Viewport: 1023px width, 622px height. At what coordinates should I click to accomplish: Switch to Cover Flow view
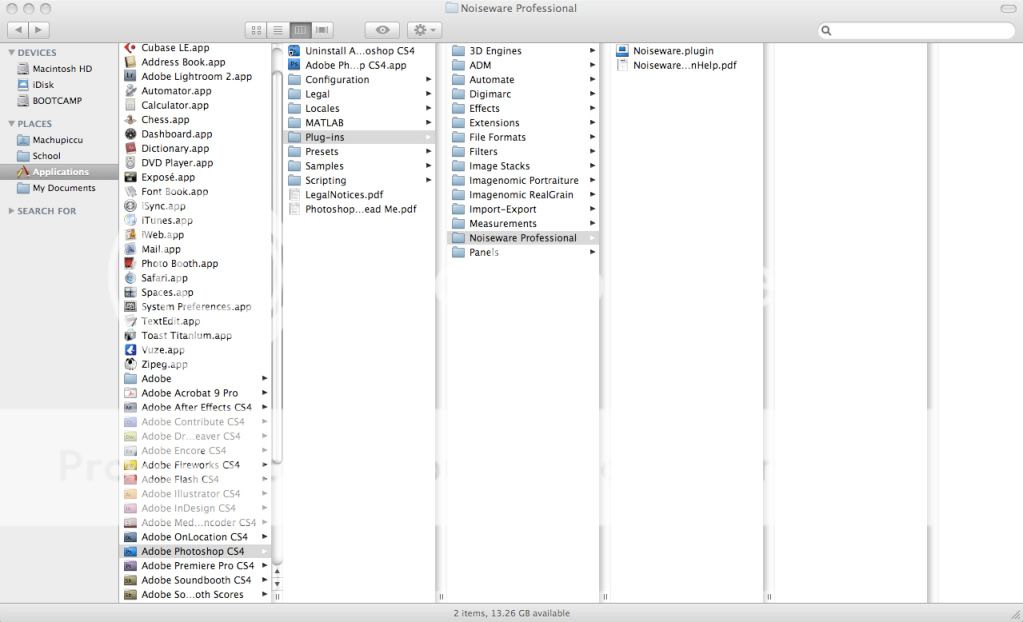pyautogui.click(x=322, y=30)
